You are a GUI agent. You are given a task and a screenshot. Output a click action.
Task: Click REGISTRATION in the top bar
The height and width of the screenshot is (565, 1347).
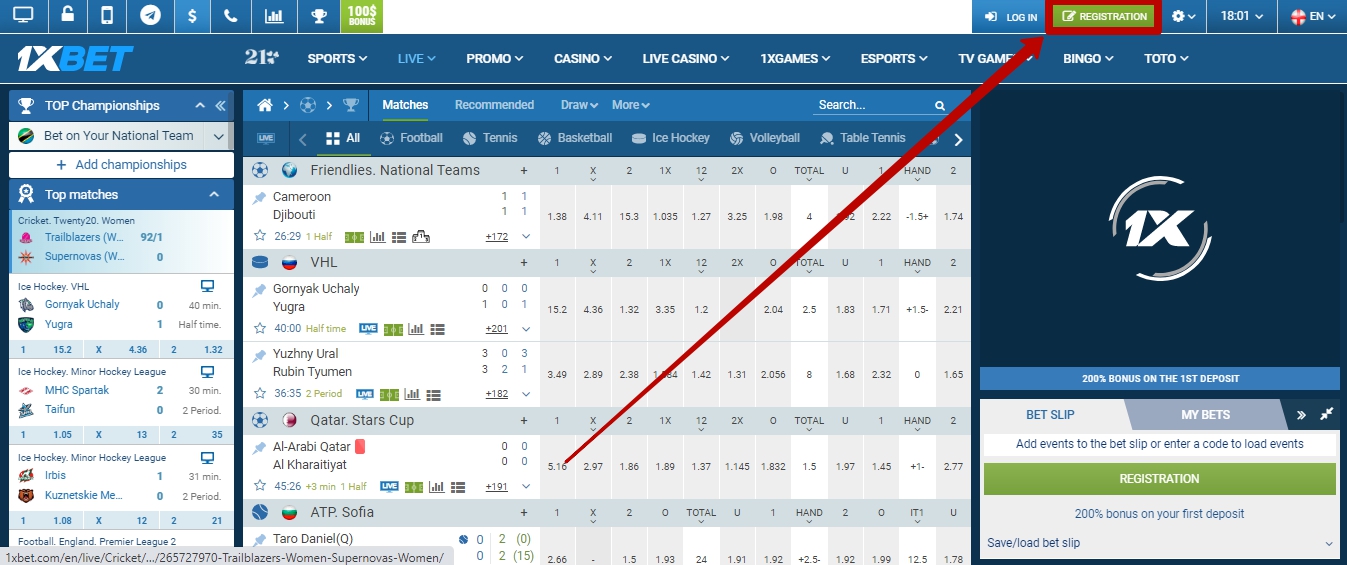tap(1105, 16)
